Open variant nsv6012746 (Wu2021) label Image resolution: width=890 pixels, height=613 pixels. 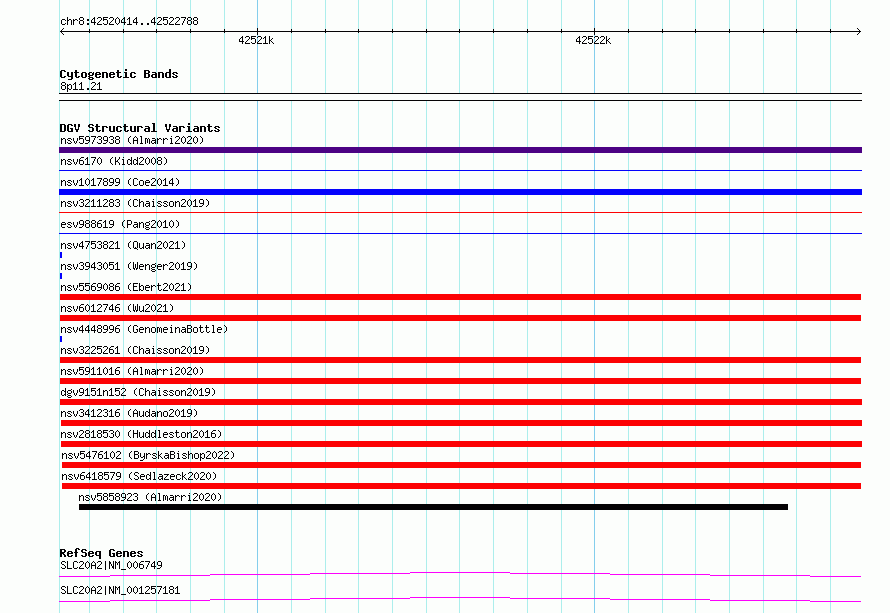[x=117, y=308]
